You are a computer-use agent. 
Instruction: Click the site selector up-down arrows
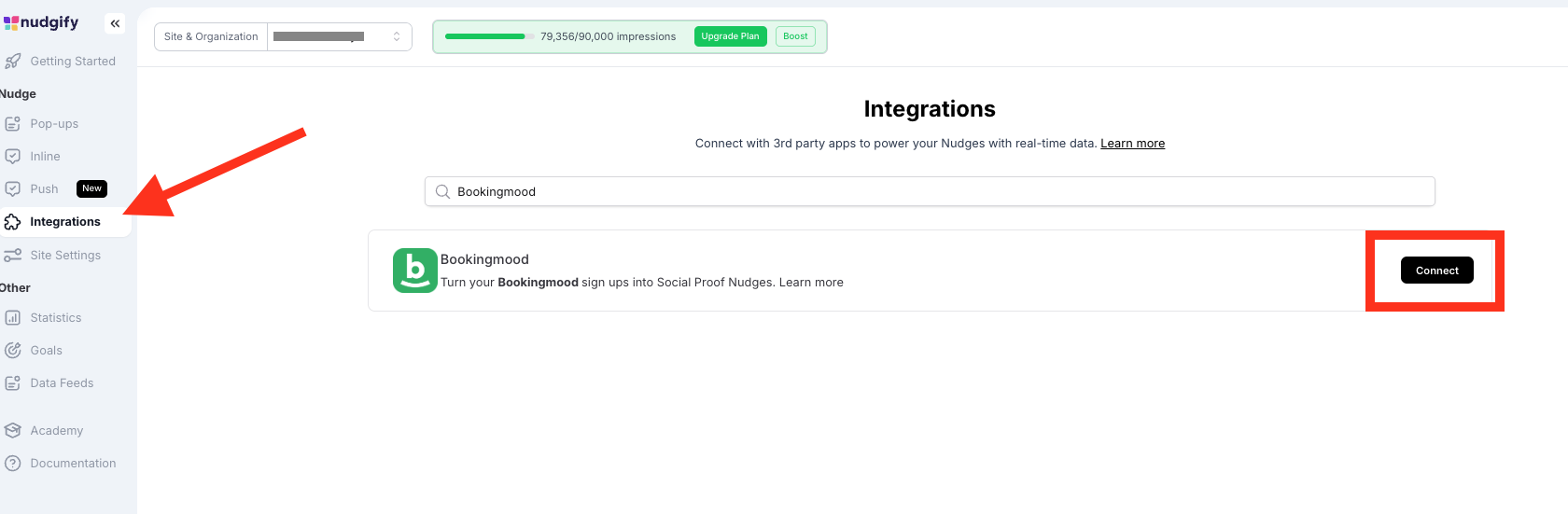(x=397, y=36)
